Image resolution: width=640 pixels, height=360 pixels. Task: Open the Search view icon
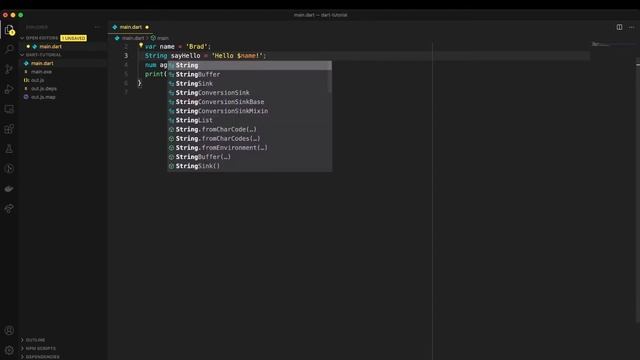[9, 49]
